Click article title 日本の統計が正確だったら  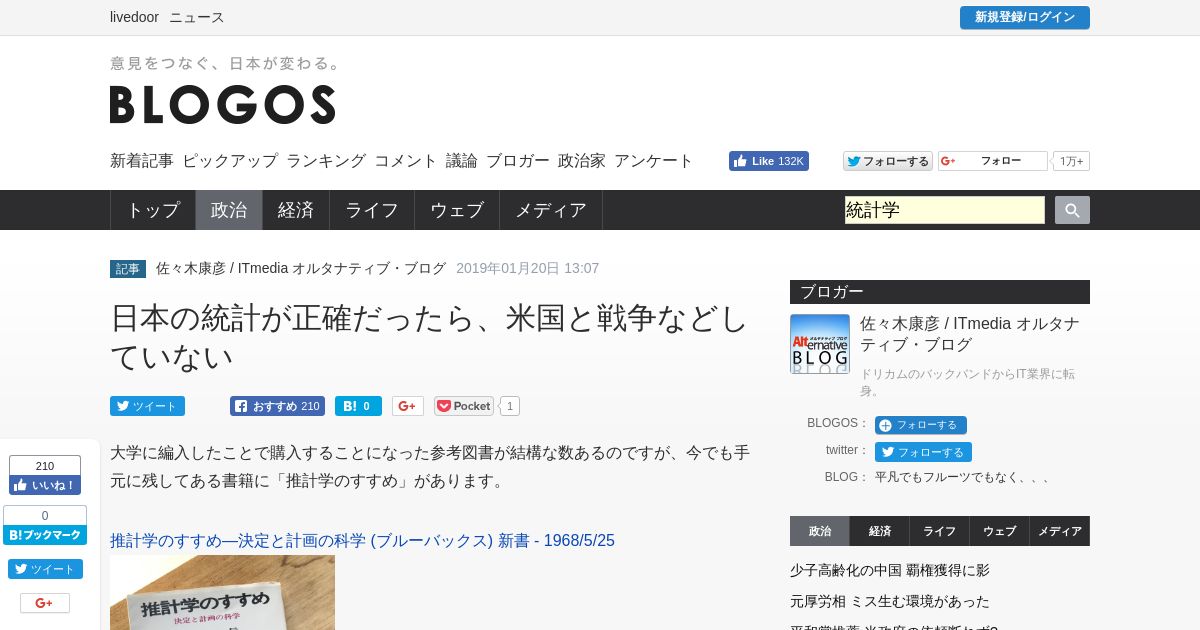429,337
